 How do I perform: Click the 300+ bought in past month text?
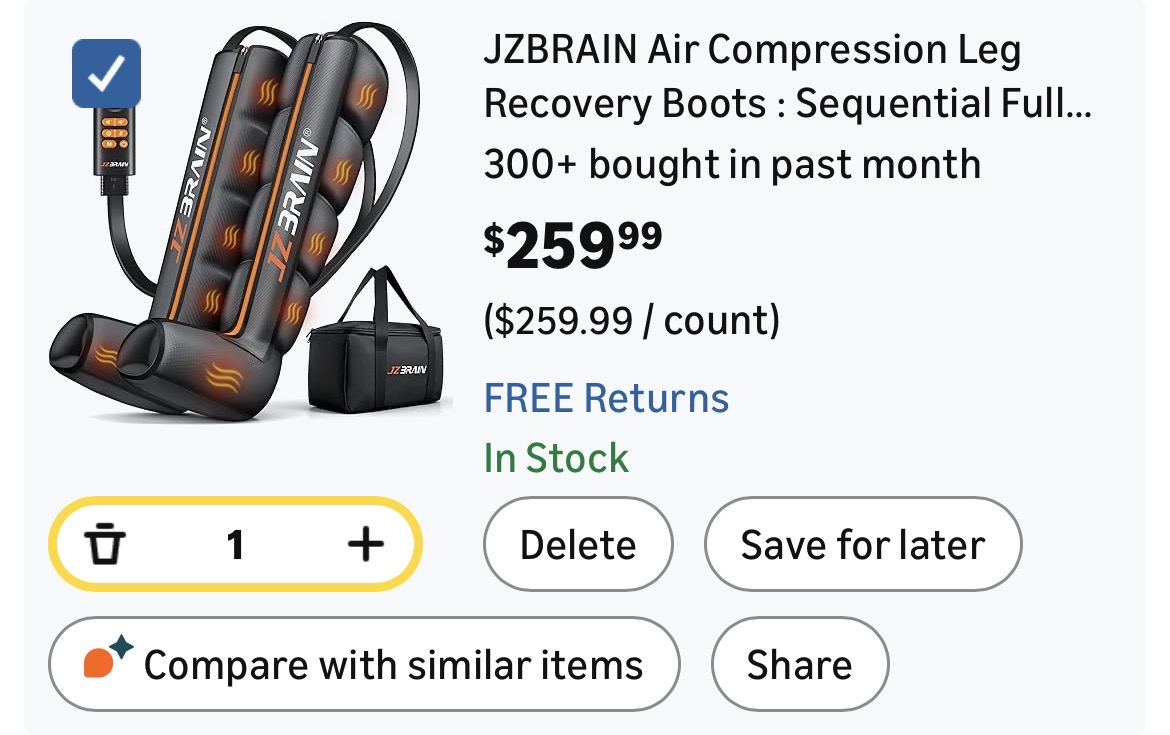click(732, 164)
